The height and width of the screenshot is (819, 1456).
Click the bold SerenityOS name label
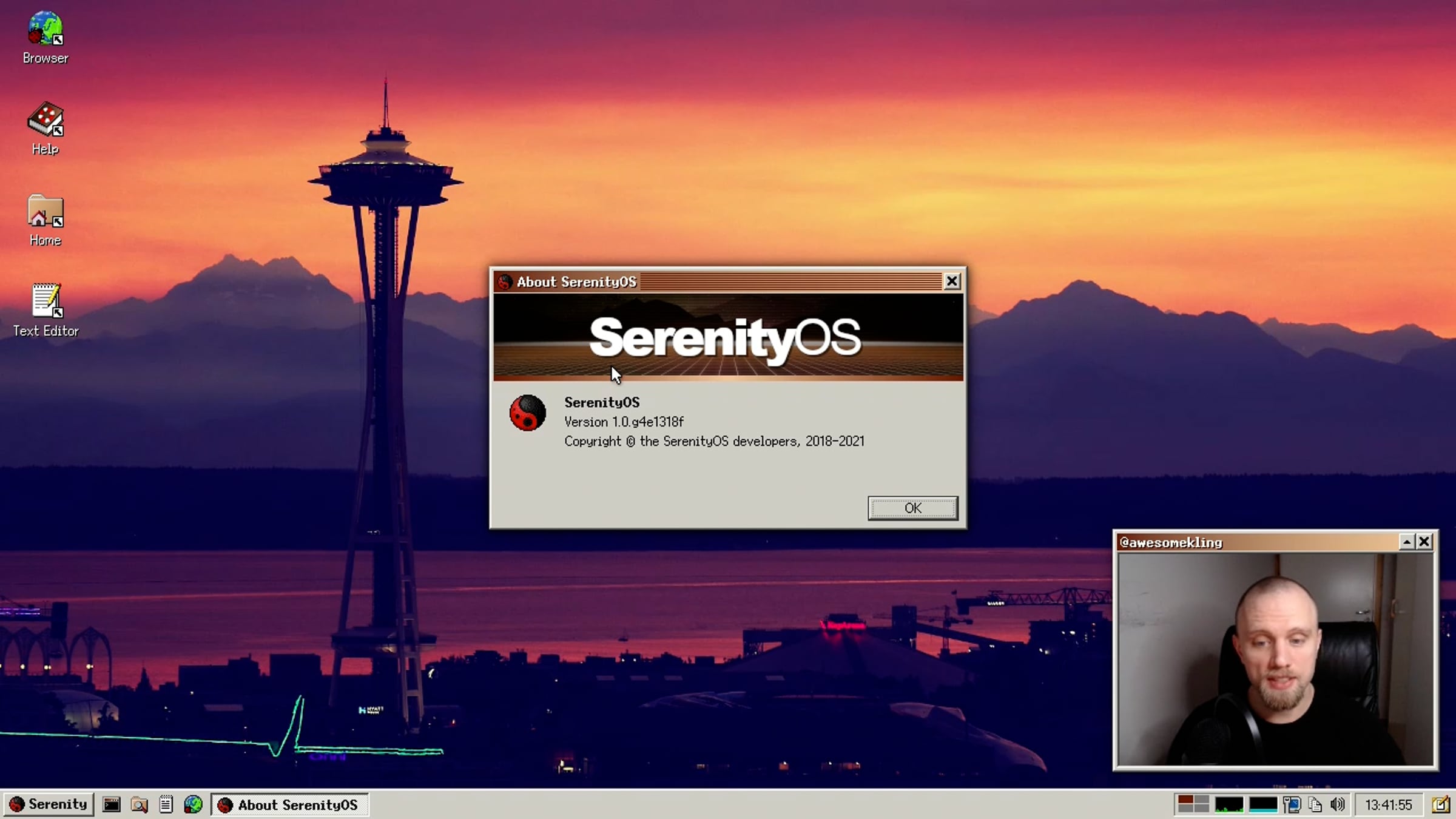click(x=602, y=402)
